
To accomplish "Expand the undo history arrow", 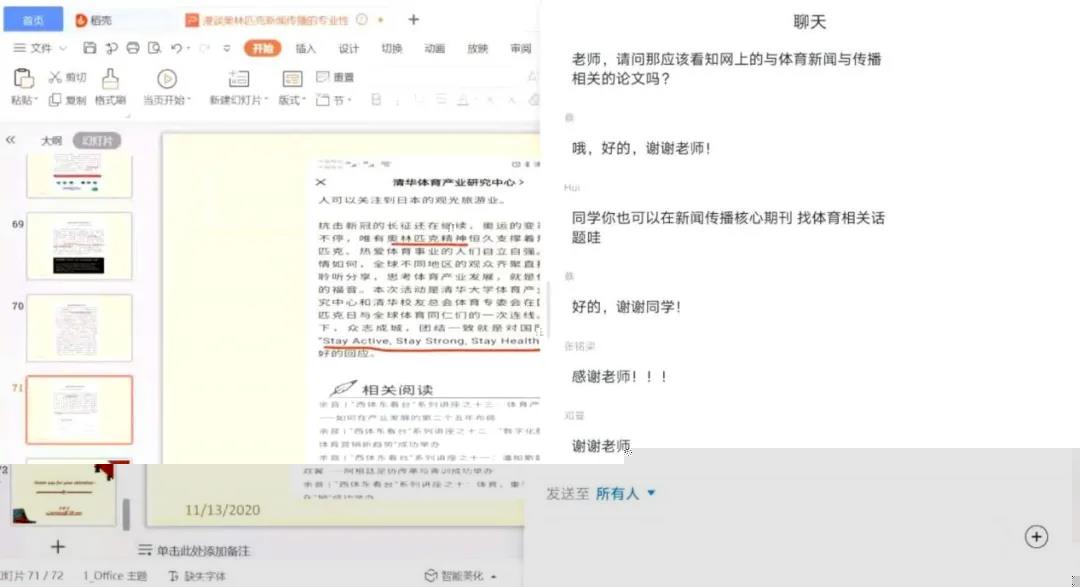I will click(188, 48).
